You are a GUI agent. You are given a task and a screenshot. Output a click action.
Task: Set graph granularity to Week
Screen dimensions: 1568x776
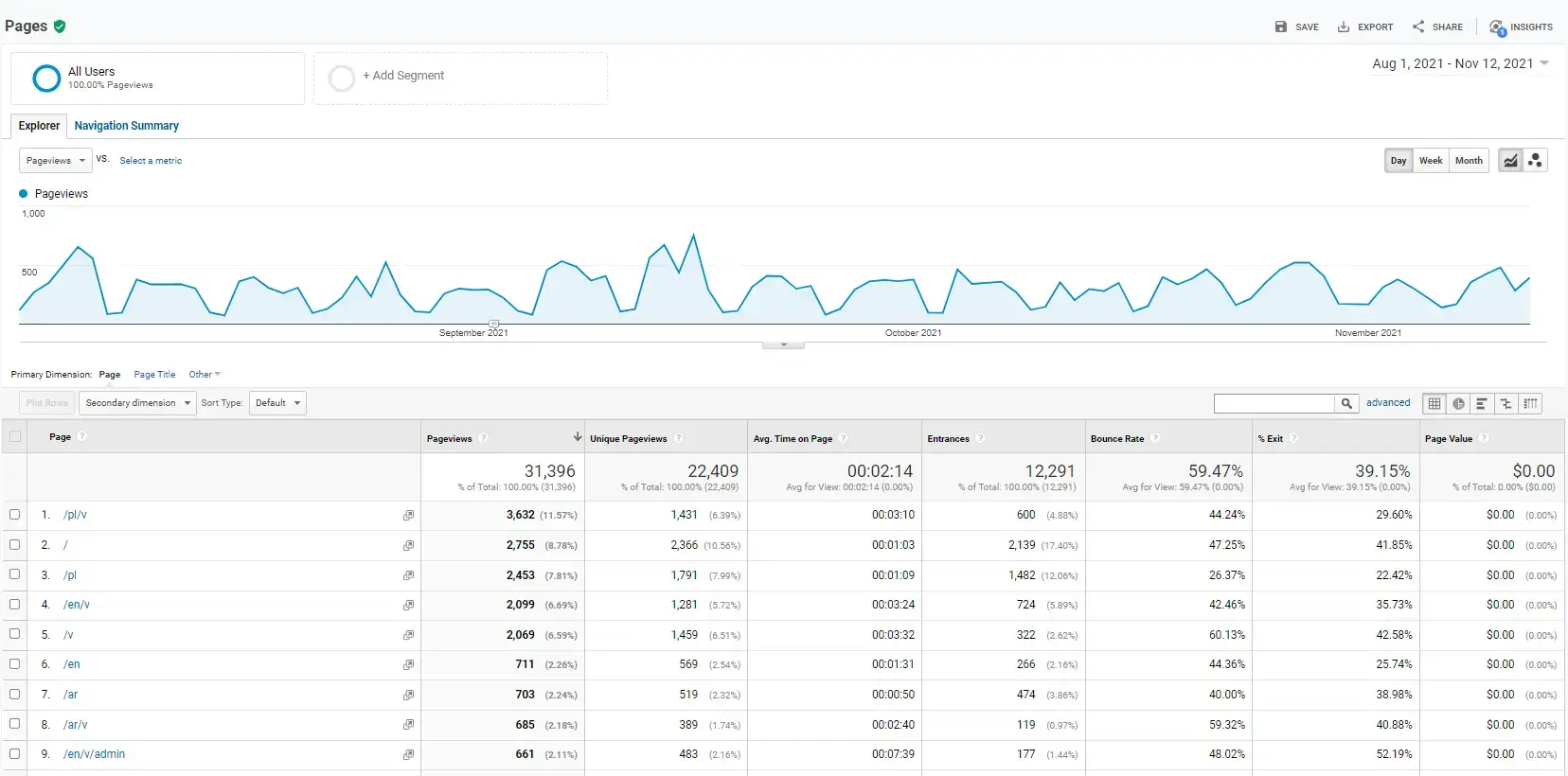coord(1431,161)
